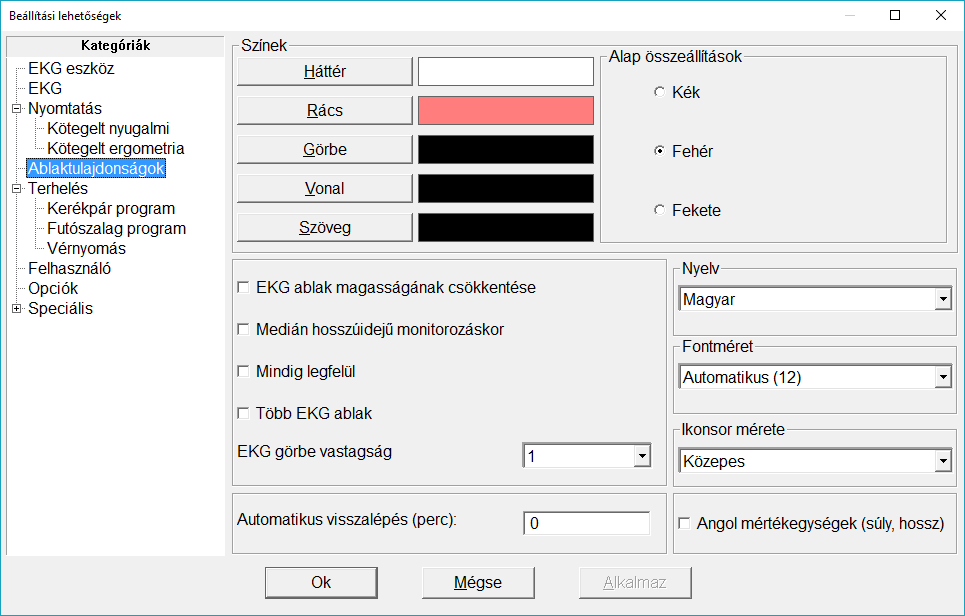This screenshot has width=965, height=616.
Task: Collapse the Nyomtatás tree node
Action: [x=17, y=109]
